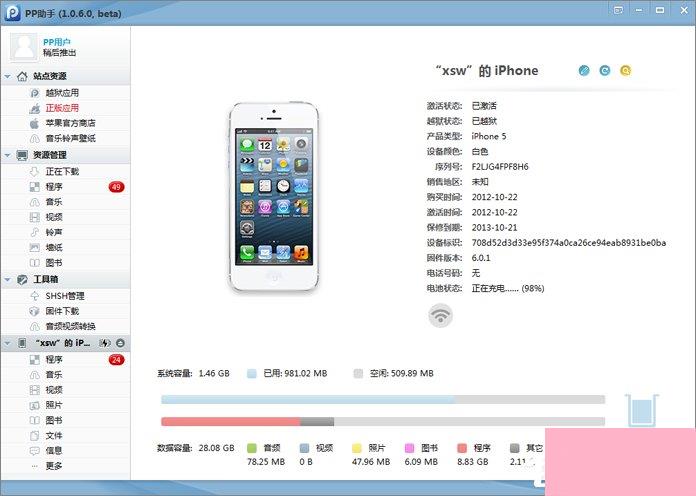The width and height of the screenshot is (696, 496).
Task: Click product type iPhone 5 value
Action: [489, 136]
